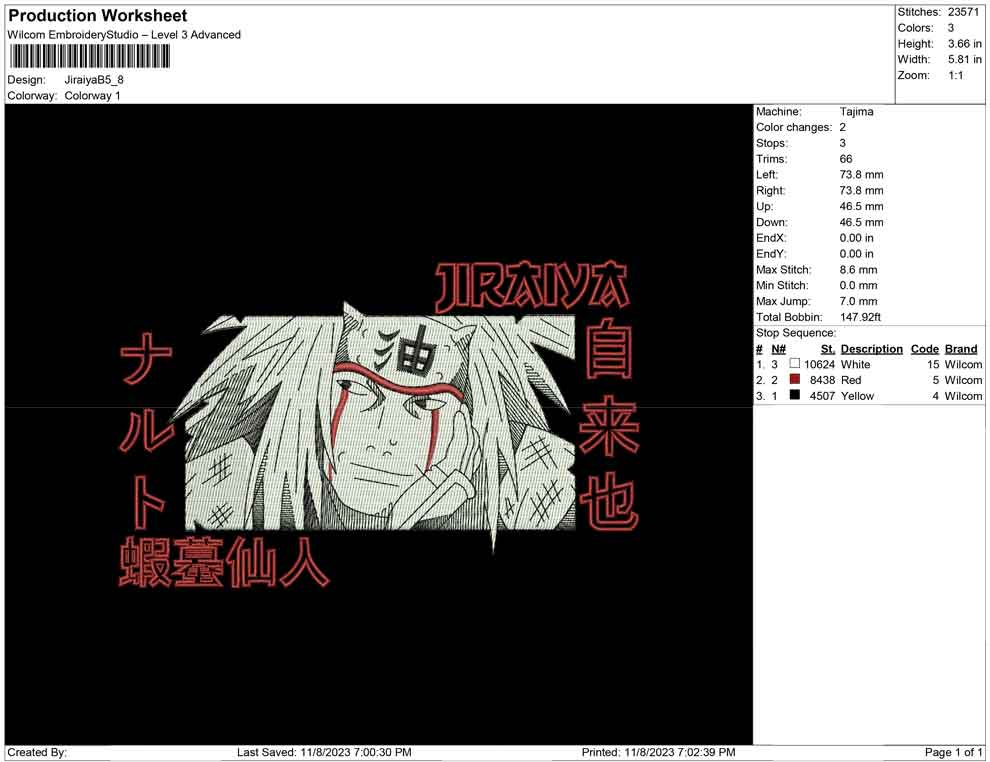Click the Jiraiya embroidery design preview
This screenshot has width=990, height=762.
(379, 424)
